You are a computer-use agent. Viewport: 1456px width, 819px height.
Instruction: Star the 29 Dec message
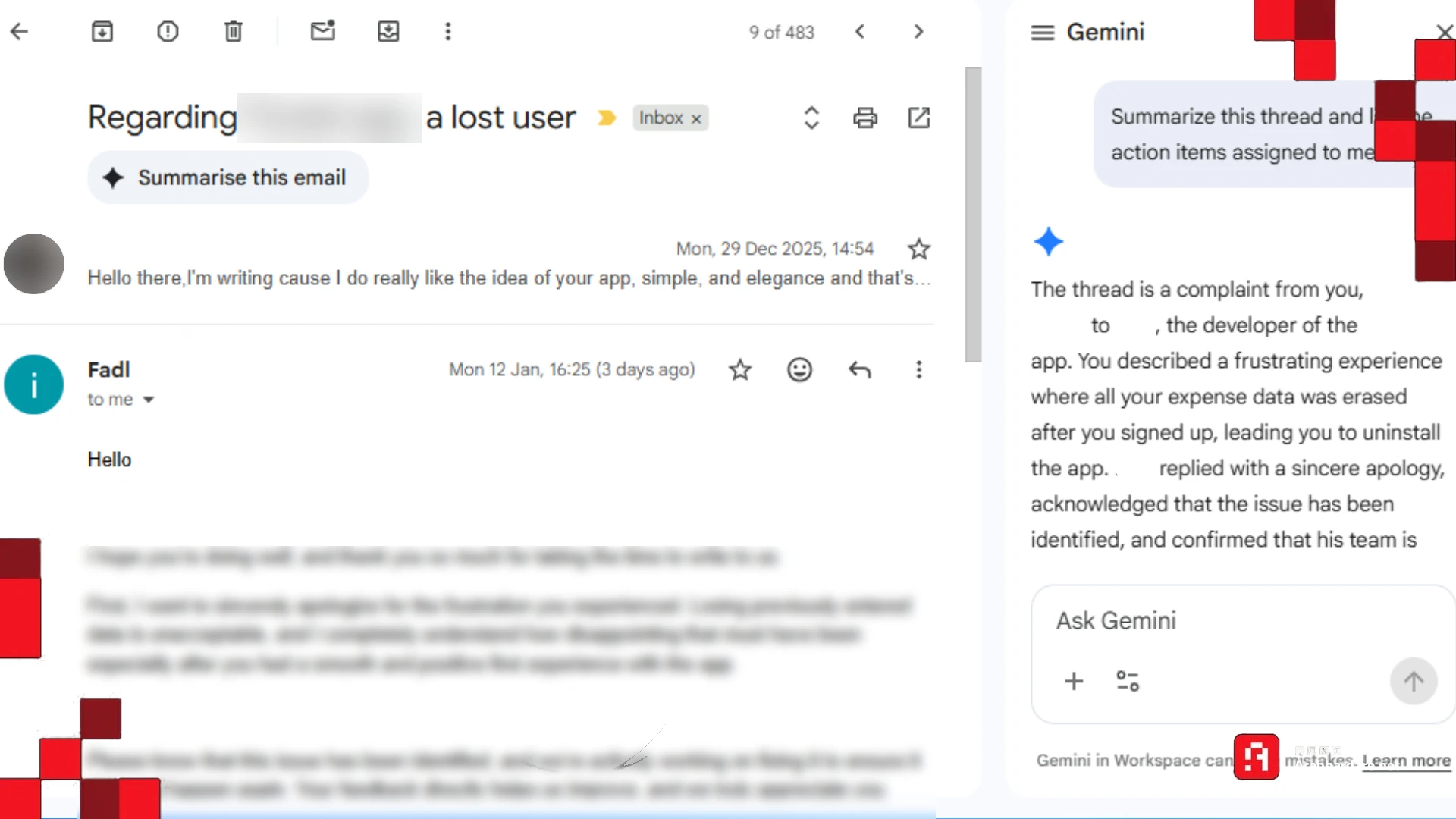(918, 249)
